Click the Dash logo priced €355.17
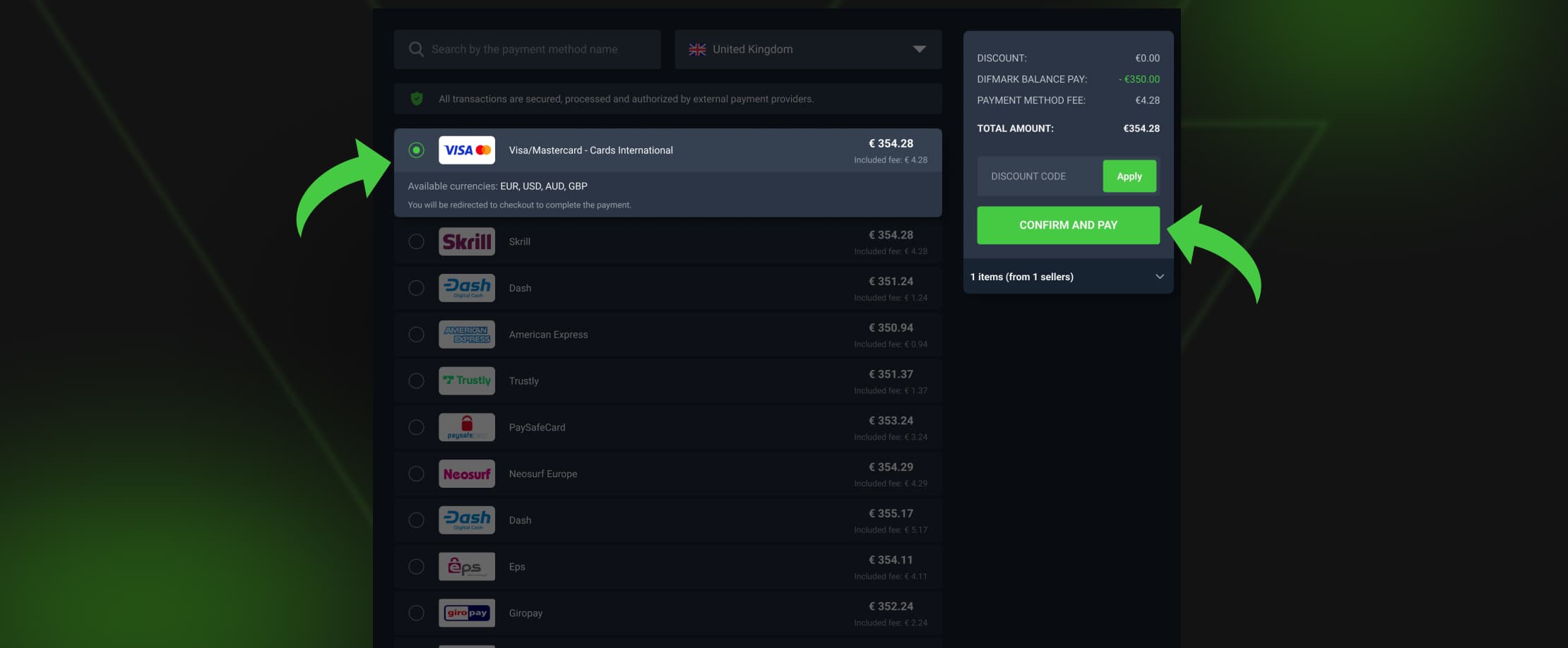Viewport: 1568px width, 648px height. (466, 520)
